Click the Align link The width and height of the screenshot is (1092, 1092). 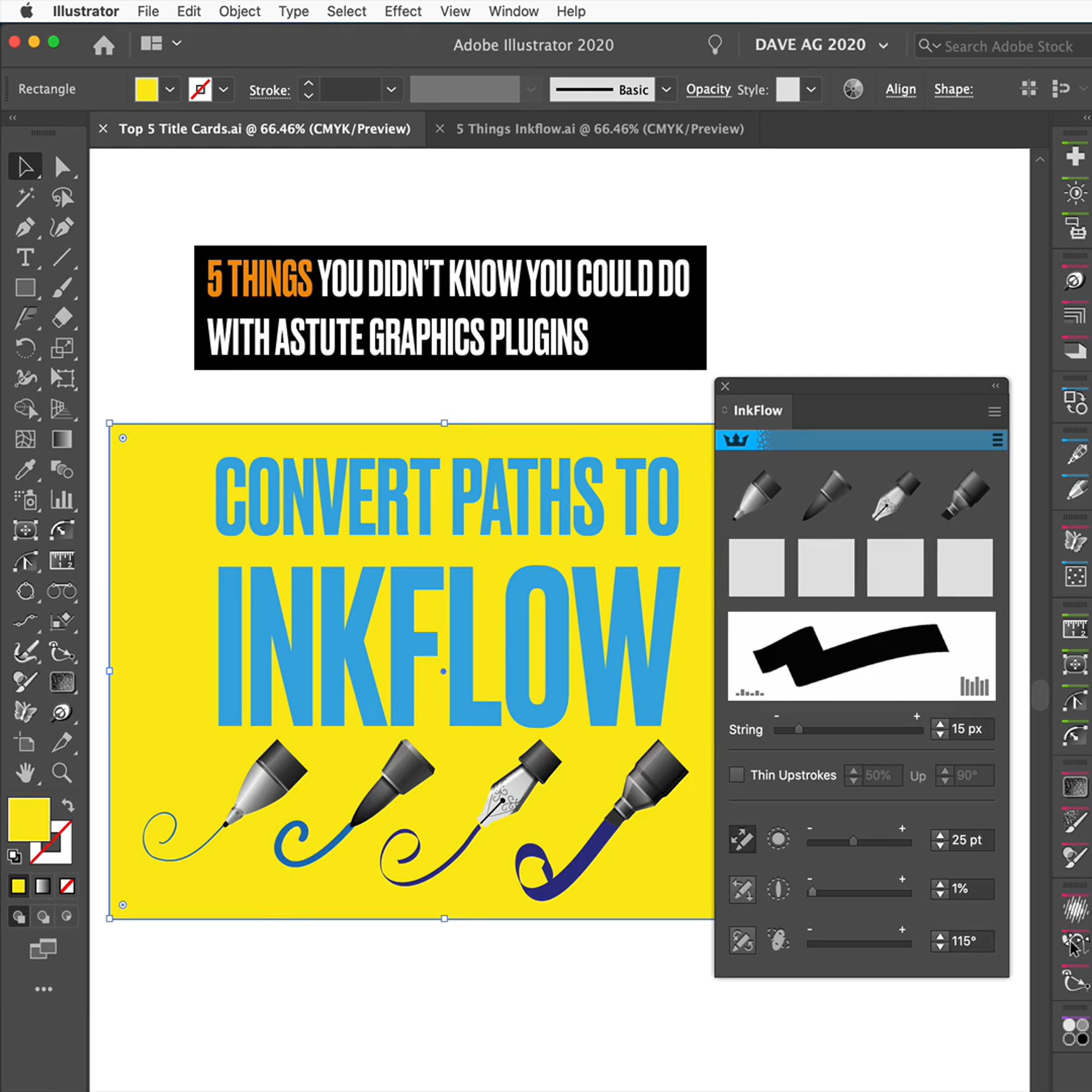click(900, 89)
